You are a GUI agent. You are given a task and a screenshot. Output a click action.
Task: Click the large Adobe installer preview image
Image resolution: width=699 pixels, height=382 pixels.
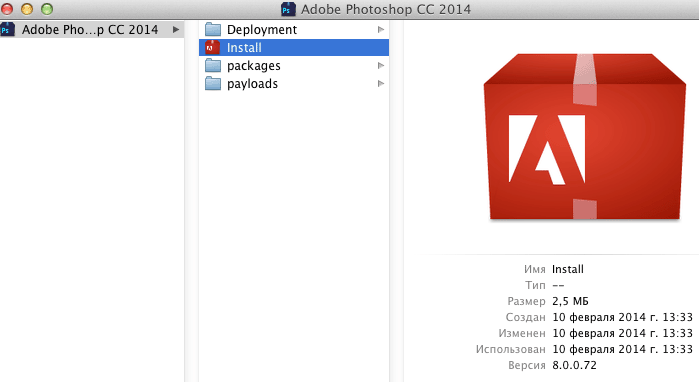coord(584,136)
